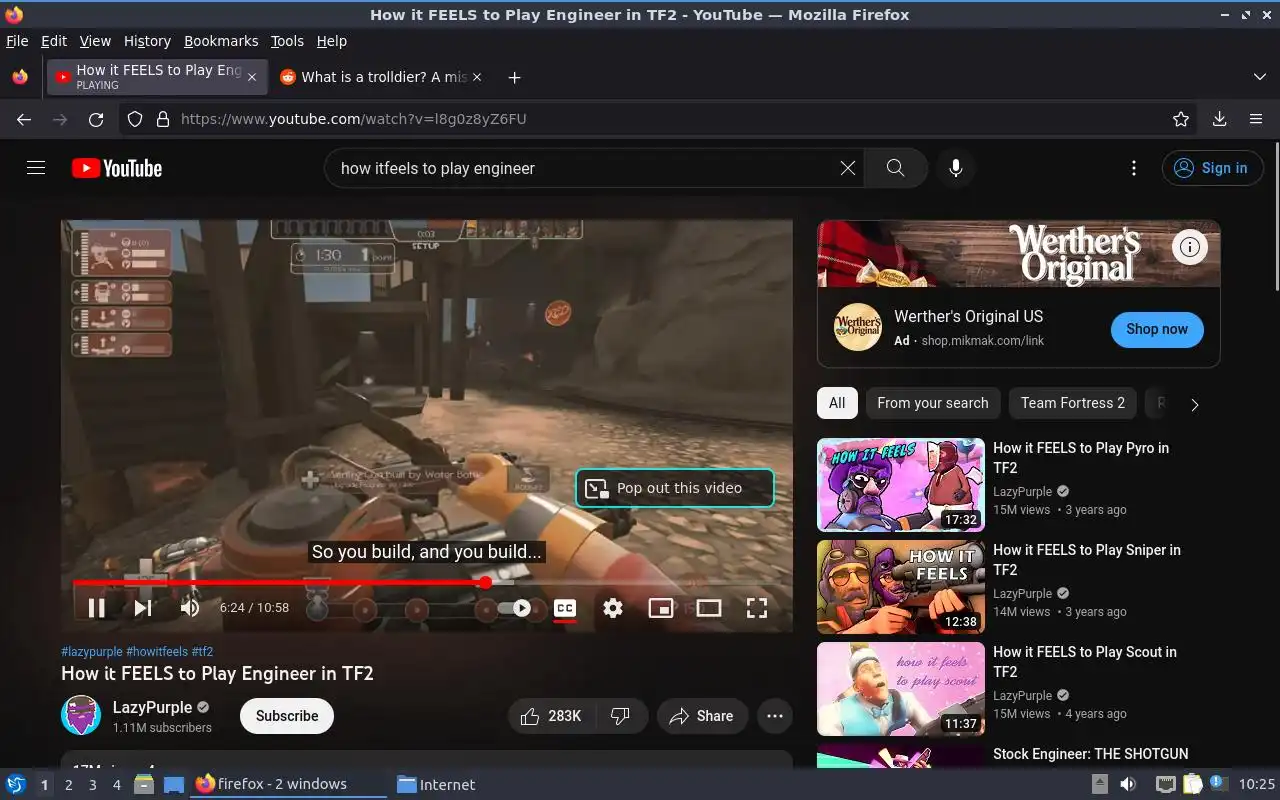The height and width of the screenshot is (800, 1280).
Task: Switch to miniplayer mode icon
Action: (x=661, y=608)
